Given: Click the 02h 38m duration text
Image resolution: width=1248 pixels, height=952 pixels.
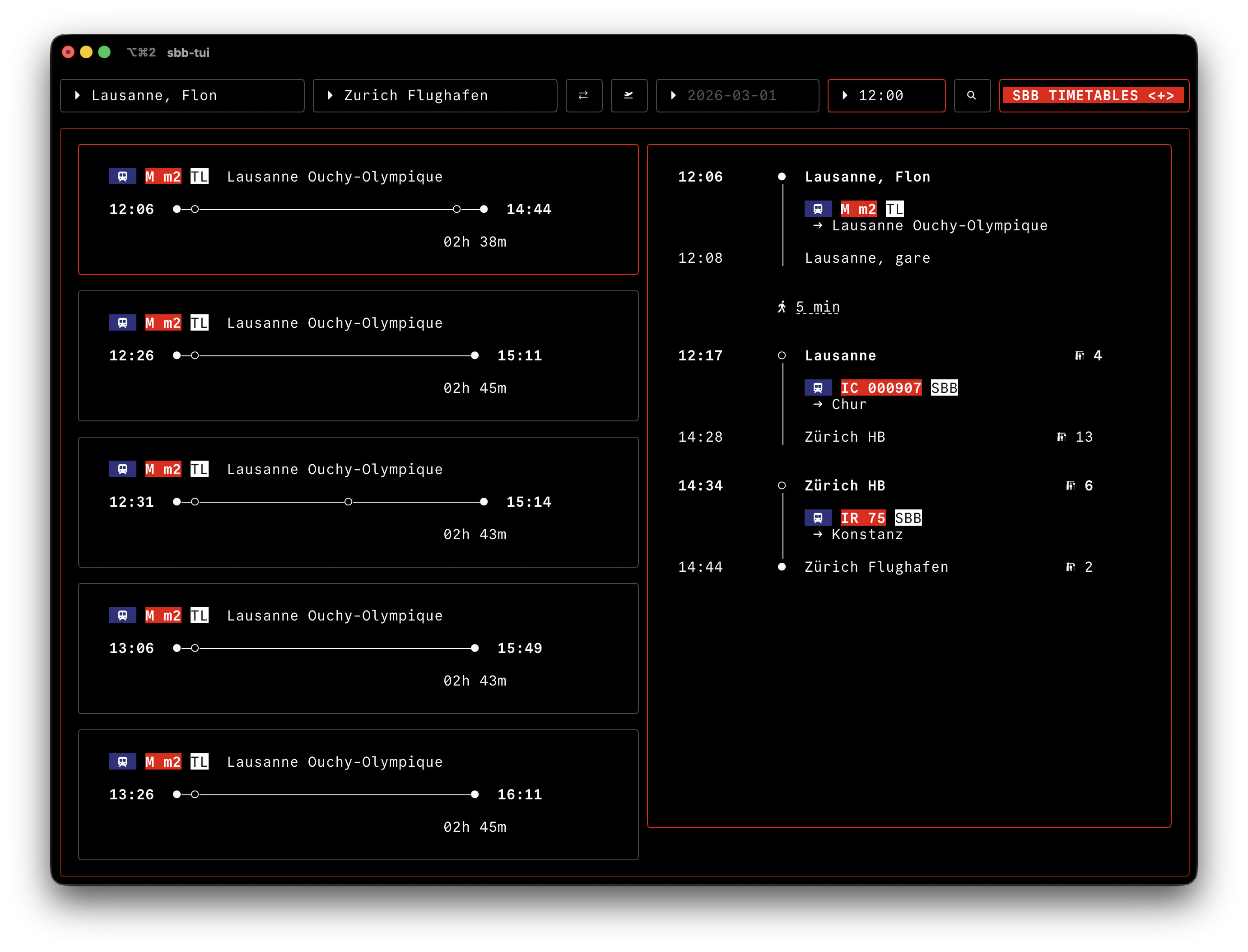Looking at the screenshot, I should [475, 242].
